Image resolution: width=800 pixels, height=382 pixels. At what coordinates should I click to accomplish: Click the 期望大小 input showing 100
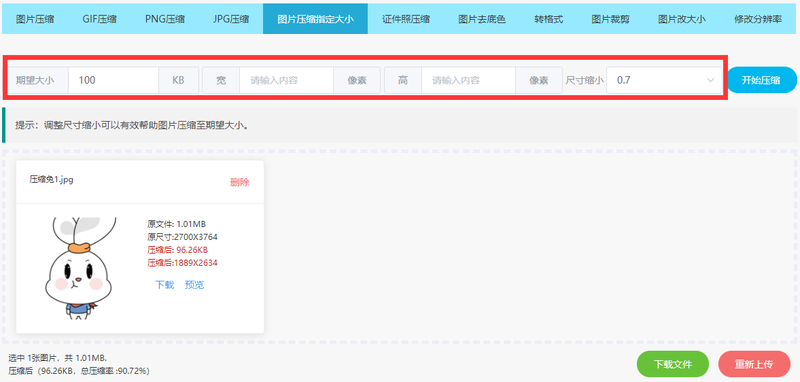[113, 80]
